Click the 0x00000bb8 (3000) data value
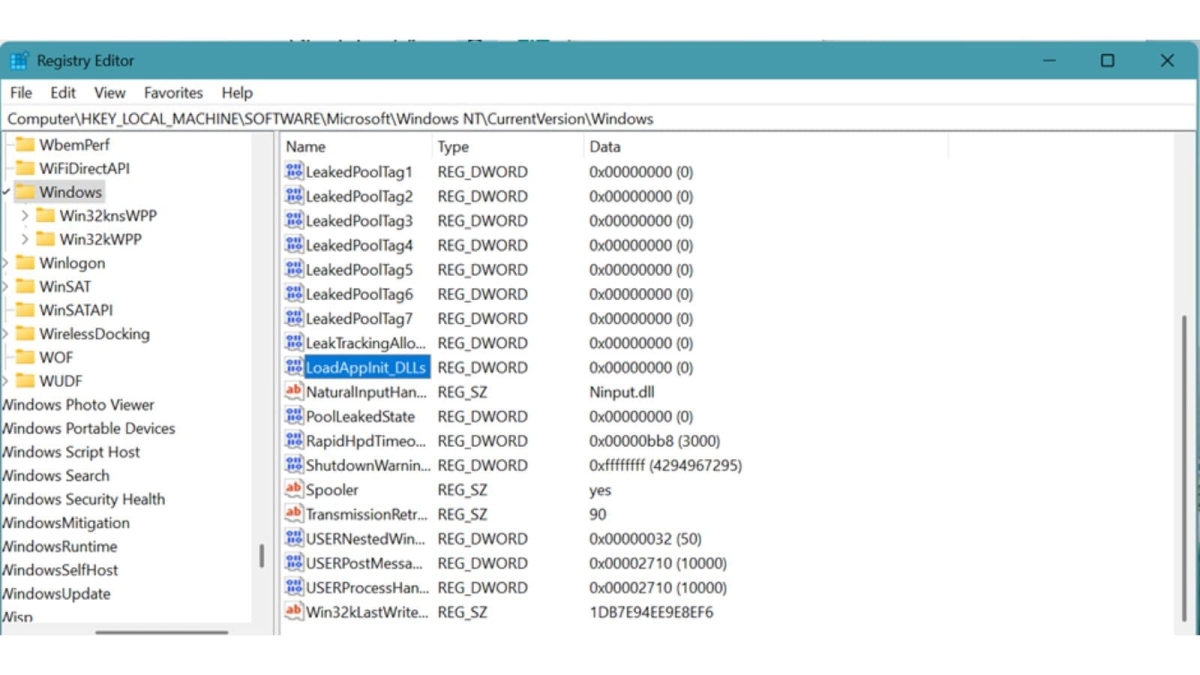Viewport: 1200px width, 675px height. tap(655, 441)
